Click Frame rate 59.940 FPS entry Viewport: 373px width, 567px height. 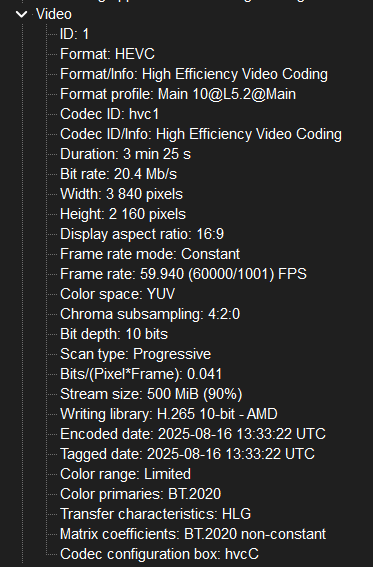pos(183,274)
